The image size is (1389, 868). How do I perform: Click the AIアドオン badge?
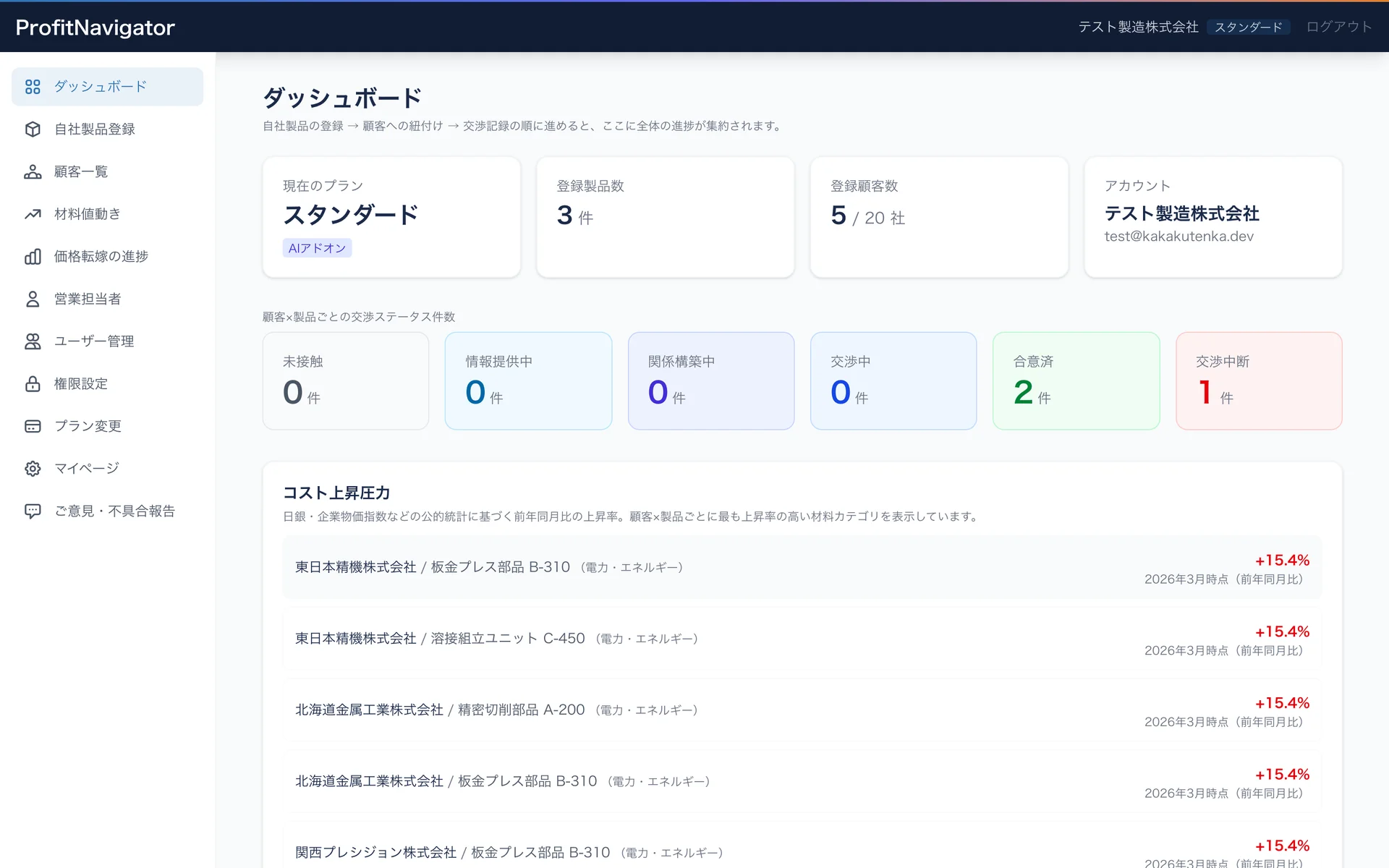pyautogui.click(x=317, y=248)
